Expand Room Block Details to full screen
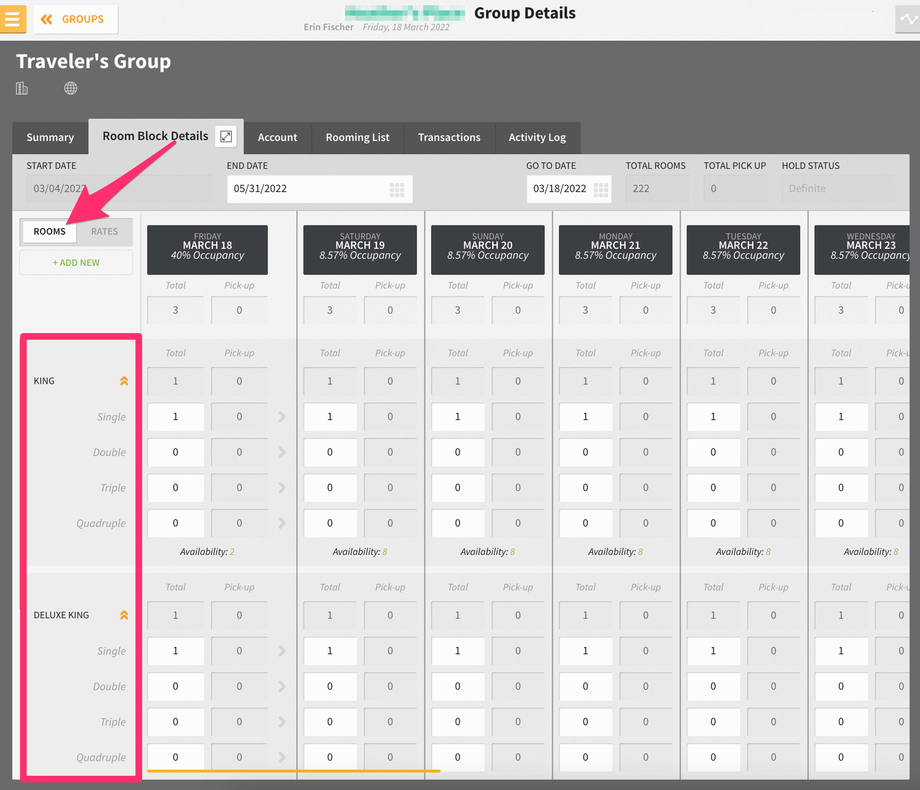The image size is (920, 790). 226,136
